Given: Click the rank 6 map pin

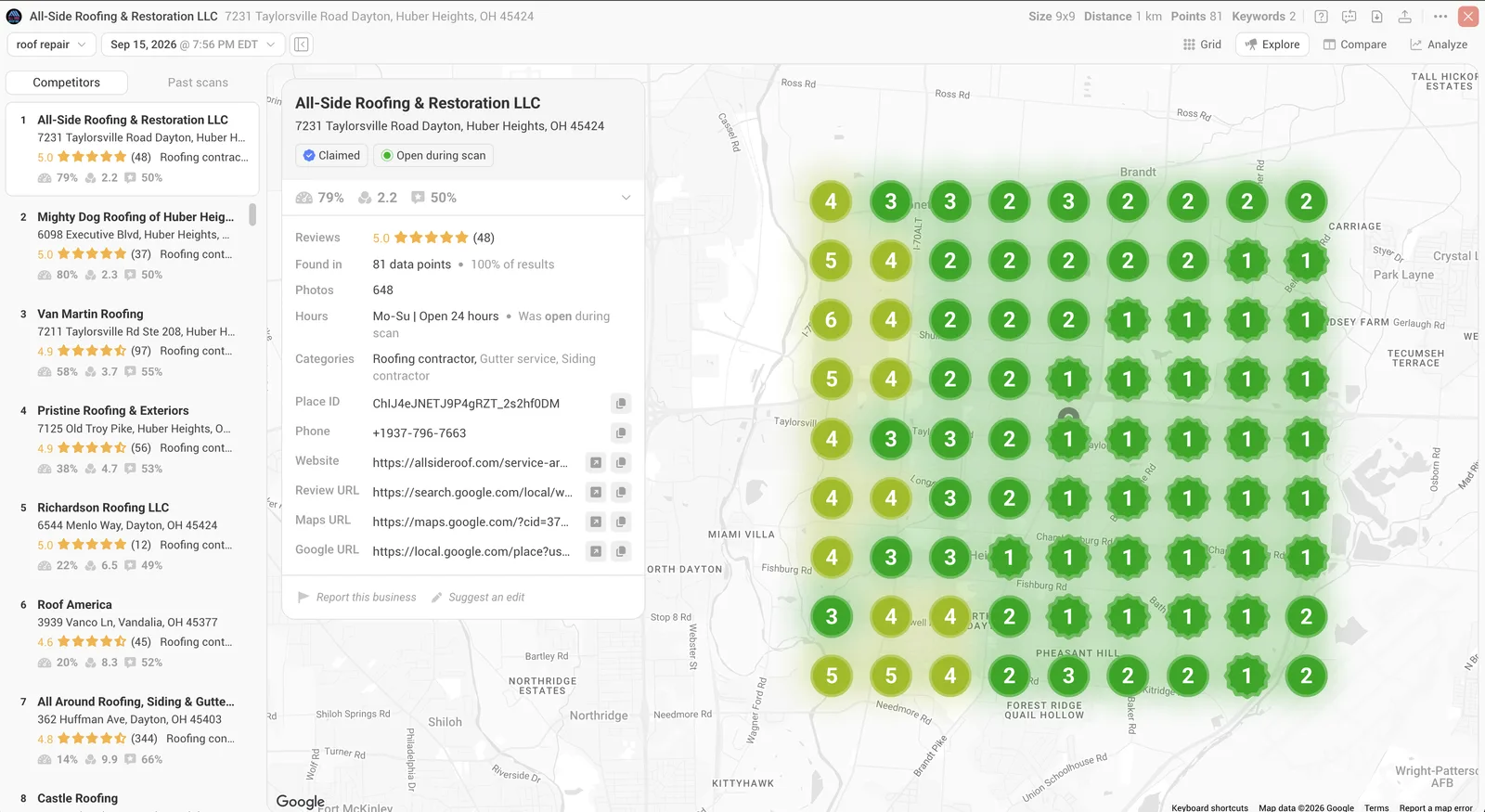Looking at the screenshot, I should click(831, 320).
